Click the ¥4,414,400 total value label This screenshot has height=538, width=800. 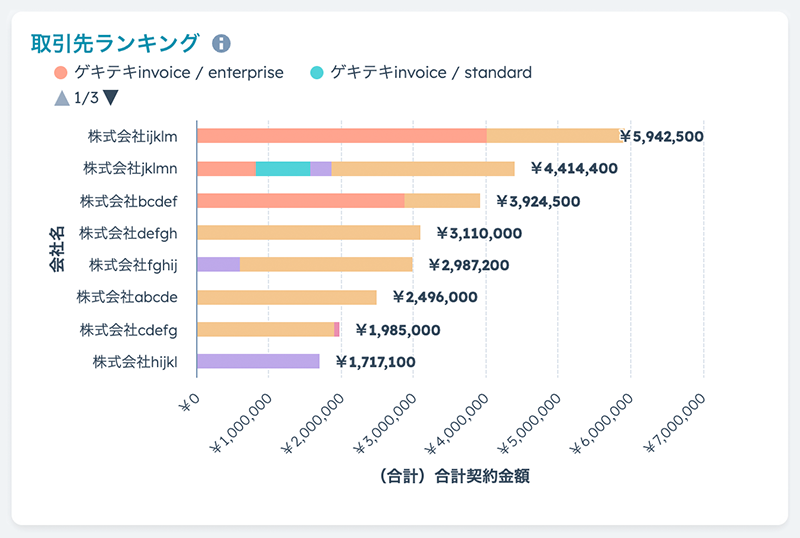point(574,169)
